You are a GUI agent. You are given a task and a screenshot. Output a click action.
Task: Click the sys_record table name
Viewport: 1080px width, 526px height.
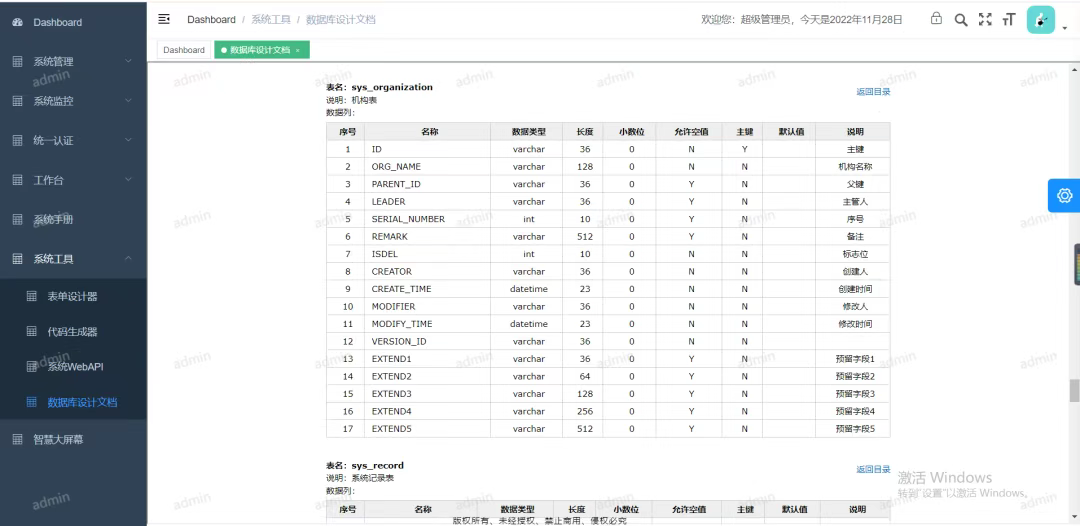[x=377, y=465]
